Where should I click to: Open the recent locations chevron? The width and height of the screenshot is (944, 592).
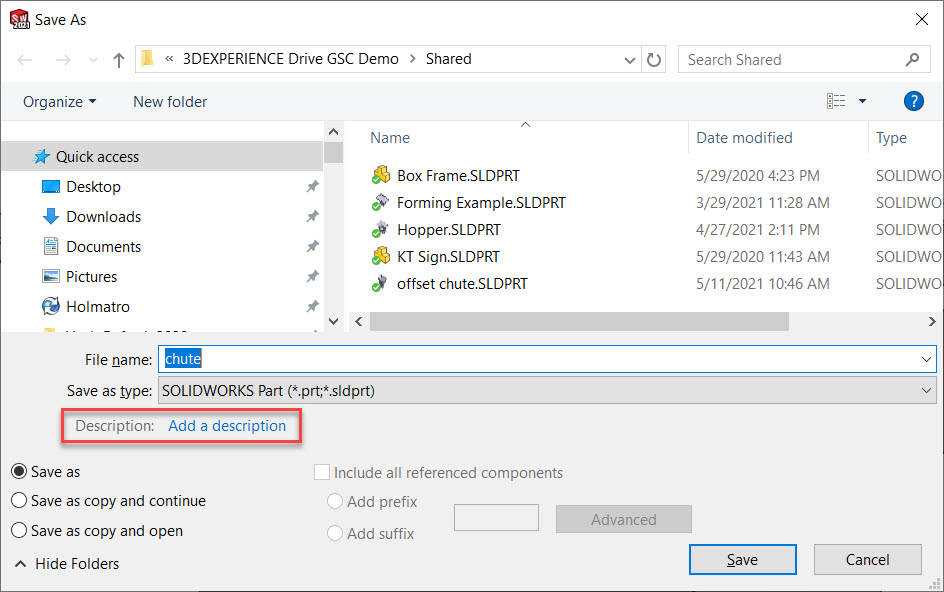93,60
